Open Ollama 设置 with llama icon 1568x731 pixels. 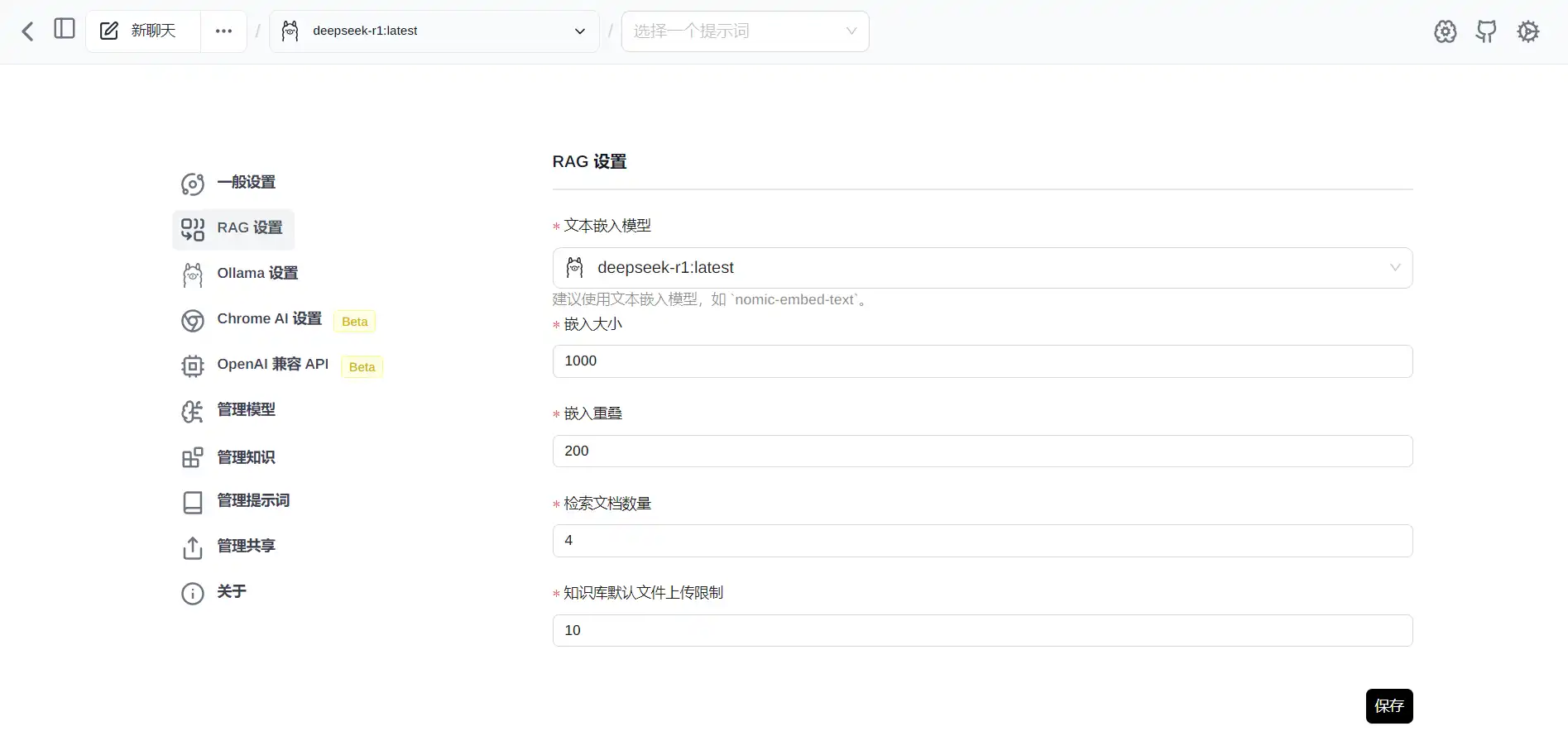click(x=257, y=274)
